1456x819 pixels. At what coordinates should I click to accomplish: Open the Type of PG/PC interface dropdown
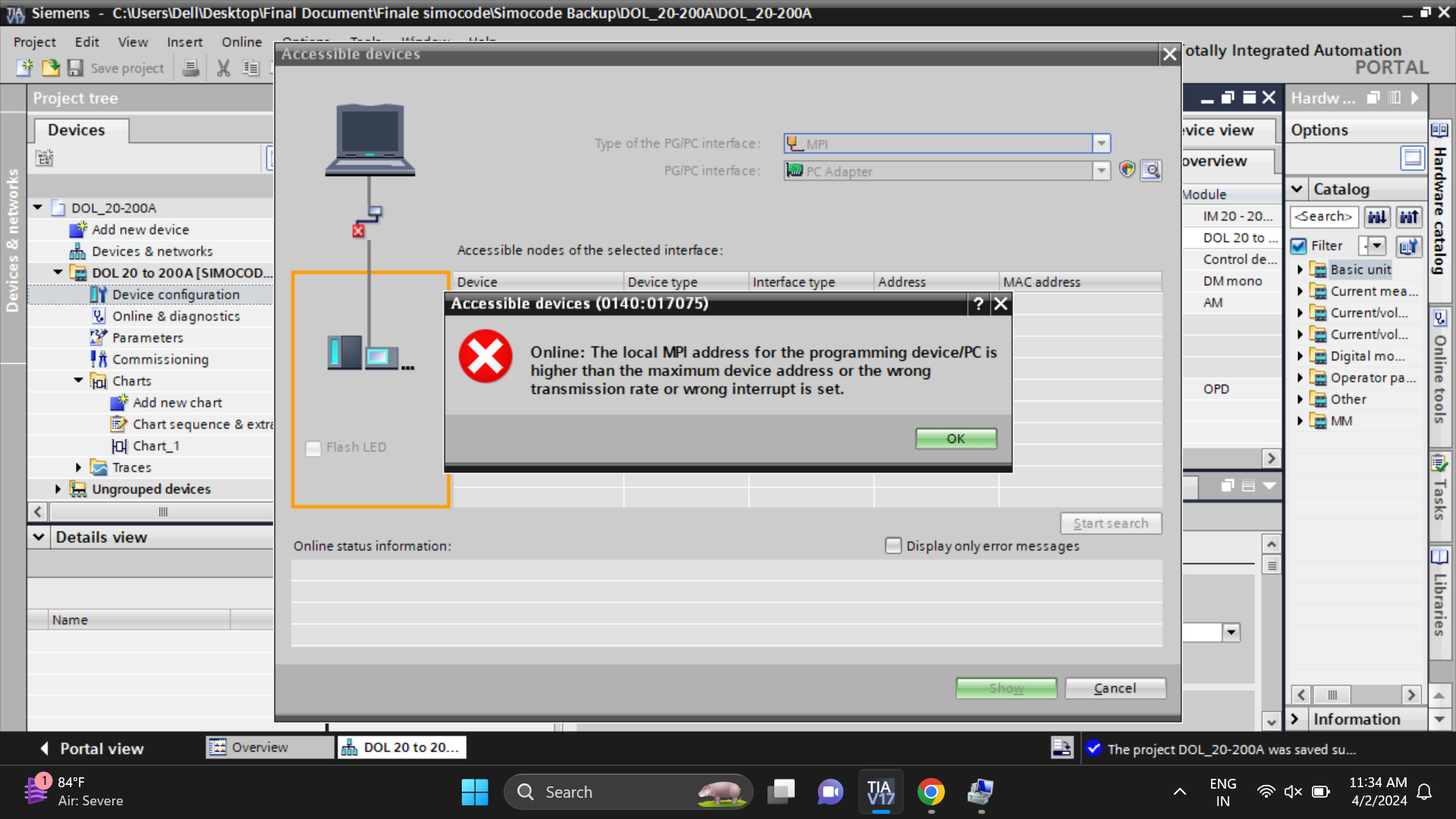click(x=1101, y=143)
